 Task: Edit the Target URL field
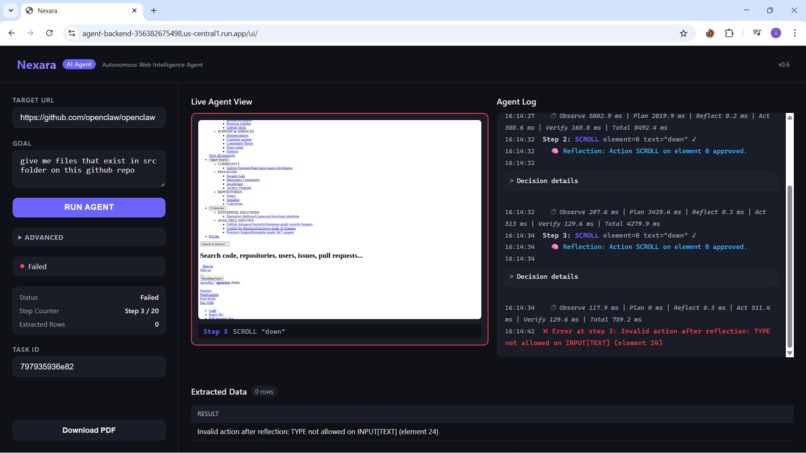click(x=89, y=117)
